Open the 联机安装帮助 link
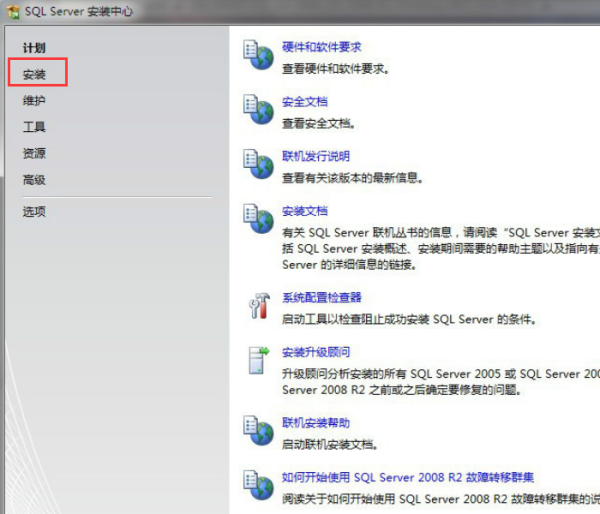This screenshot has height=514, width=600. click(x=316, y=423)
